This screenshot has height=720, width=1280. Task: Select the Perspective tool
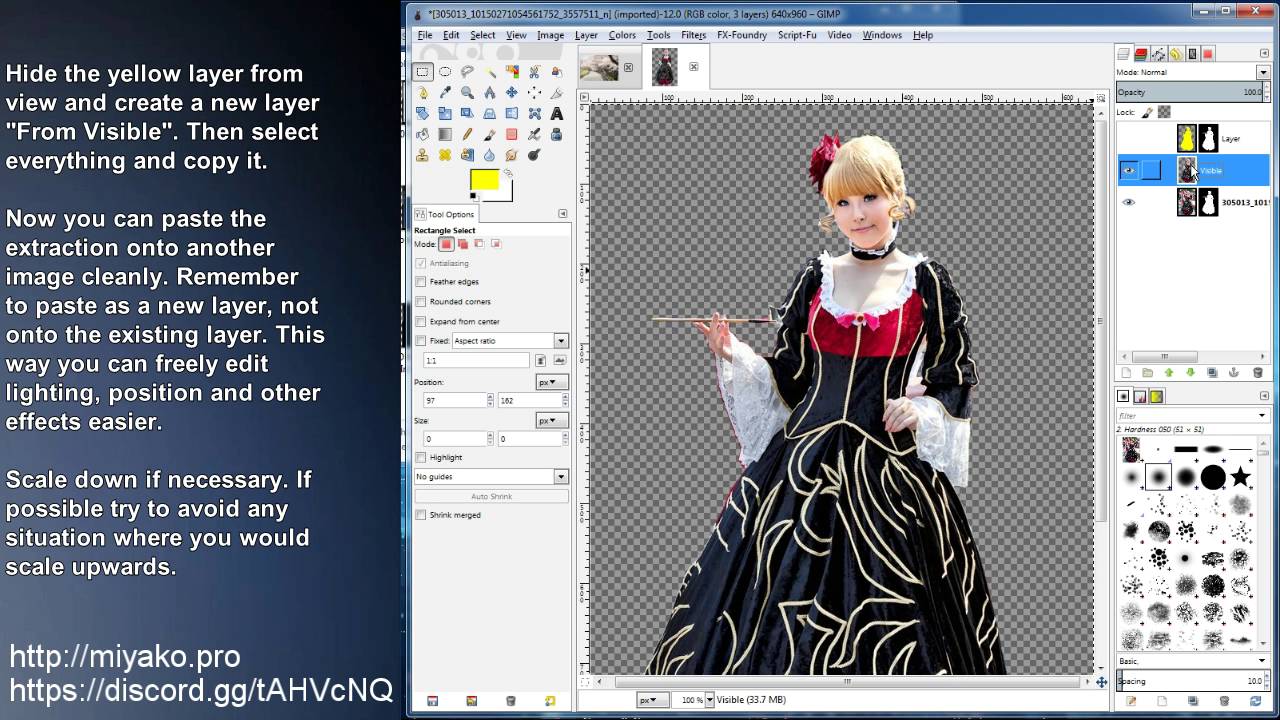[490, 113]
